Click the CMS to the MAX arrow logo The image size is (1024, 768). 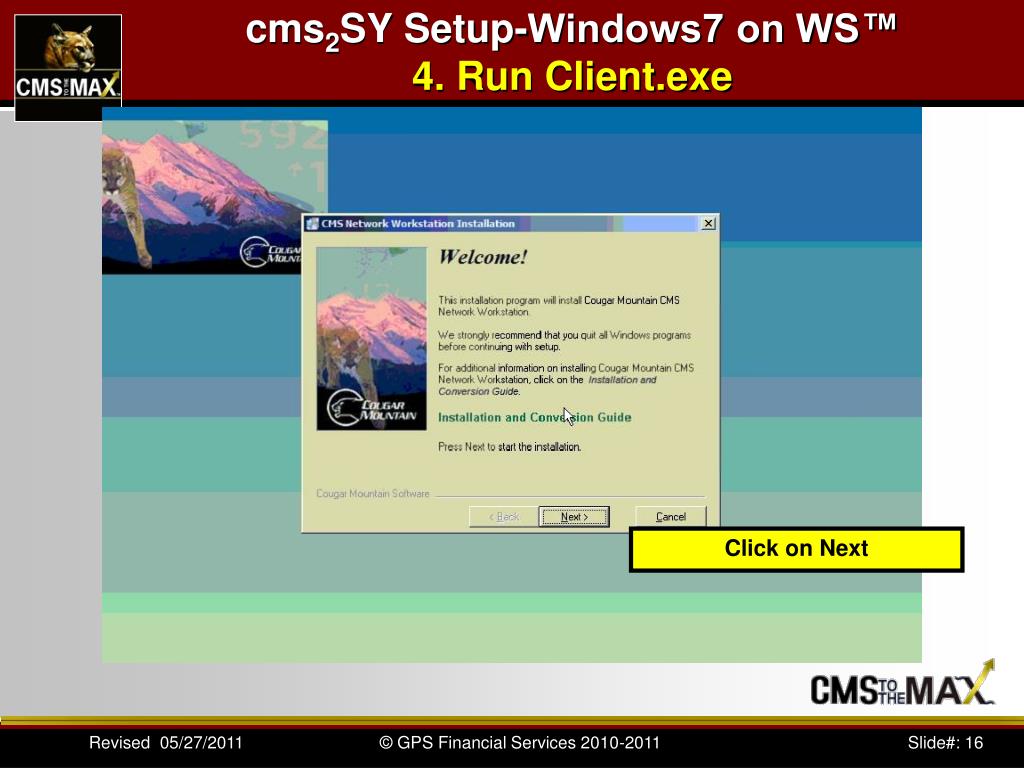tap(902, 683)
